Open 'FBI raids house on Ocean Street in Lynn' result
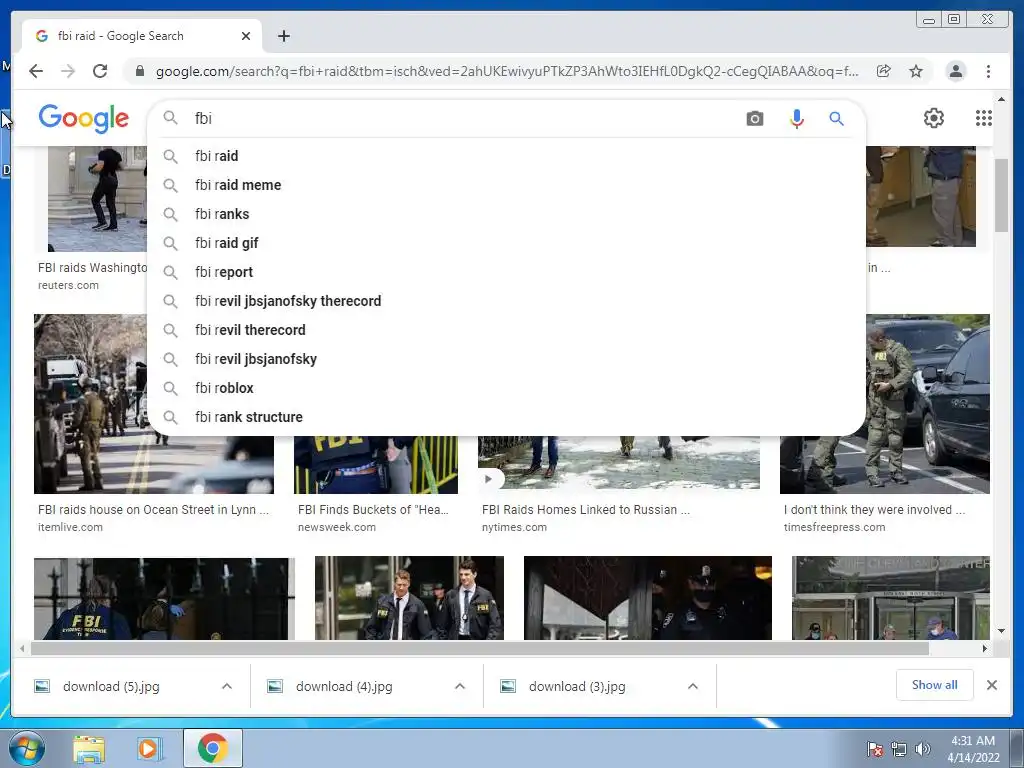The width and height of the screenshot is (1024, 768). point(153,509)
